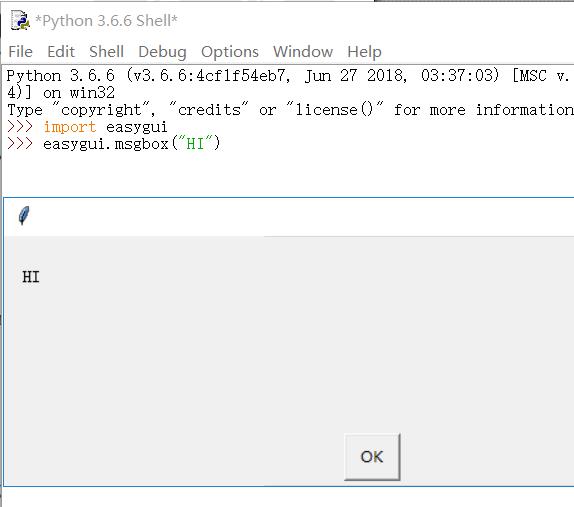This screenshot has height=507, width=574.
Task: Click the Python IDLE icon in title bar
Action: (20, 20)
